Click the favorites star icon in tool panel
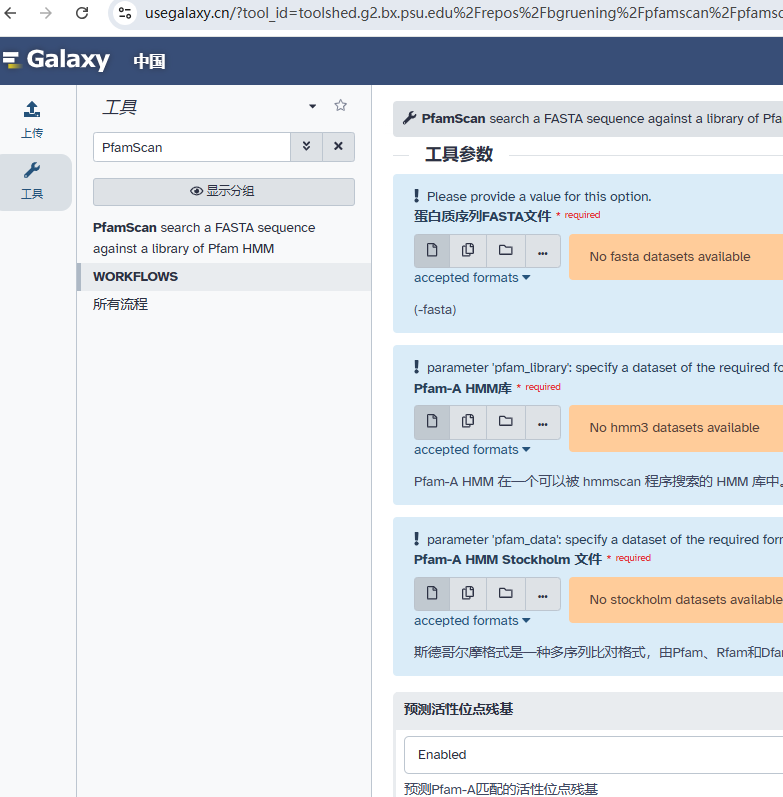This screenshot has width=783, height=797. [x=340, y=105]
